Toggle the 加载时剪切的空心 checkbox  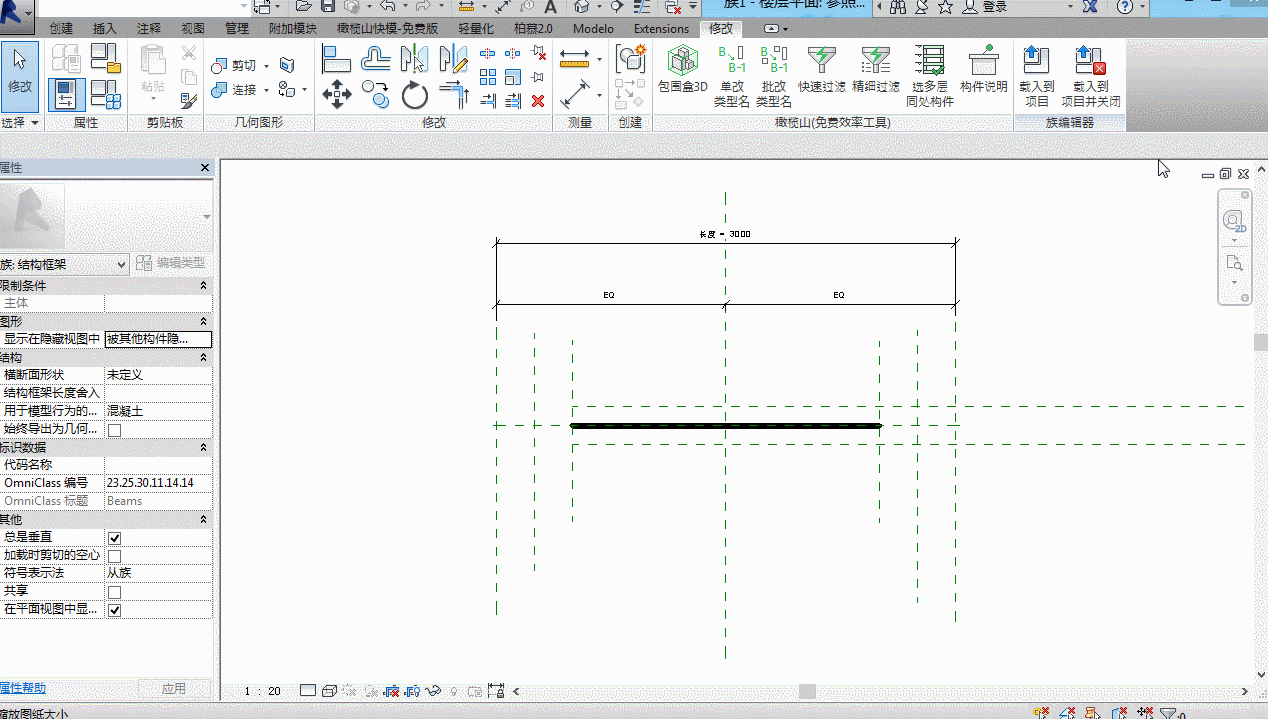coord(114,556)
